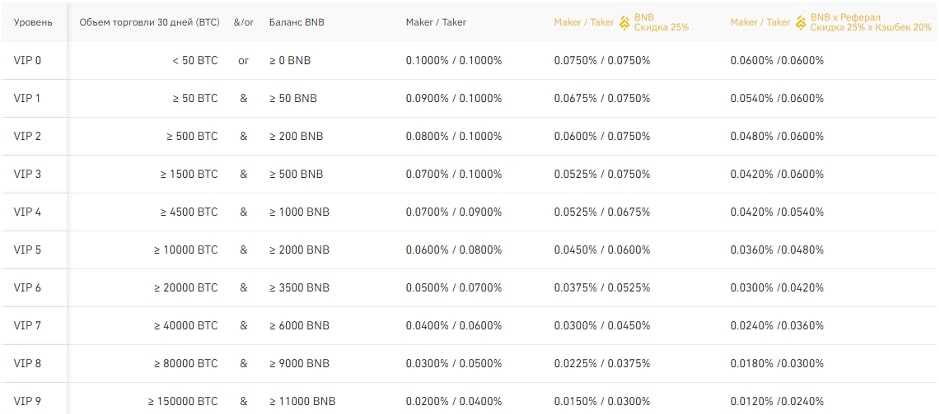This screenshot has height=414, width=939.
Task: Click the '0.0120% /0.0240%' referral fee cell
Action: coord(777,402)
